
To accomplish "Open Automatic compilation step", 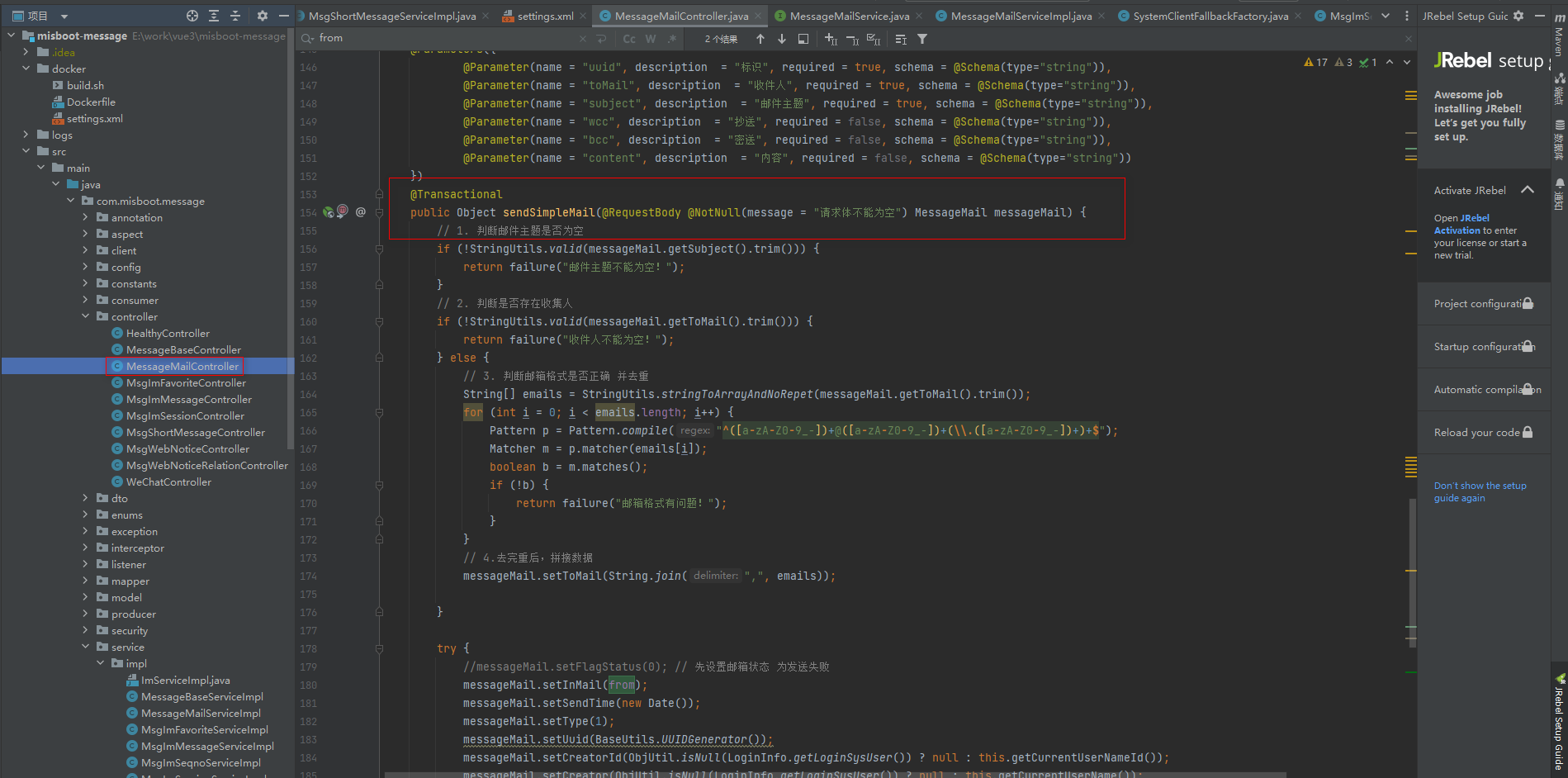I will point(1484,390).
